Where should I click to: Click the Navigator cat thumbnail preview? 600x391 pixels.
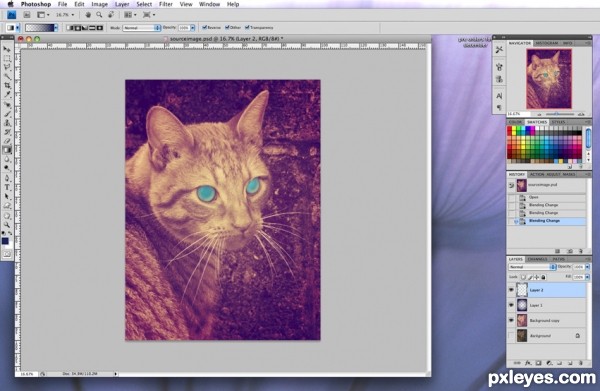(x=549, y=79)
